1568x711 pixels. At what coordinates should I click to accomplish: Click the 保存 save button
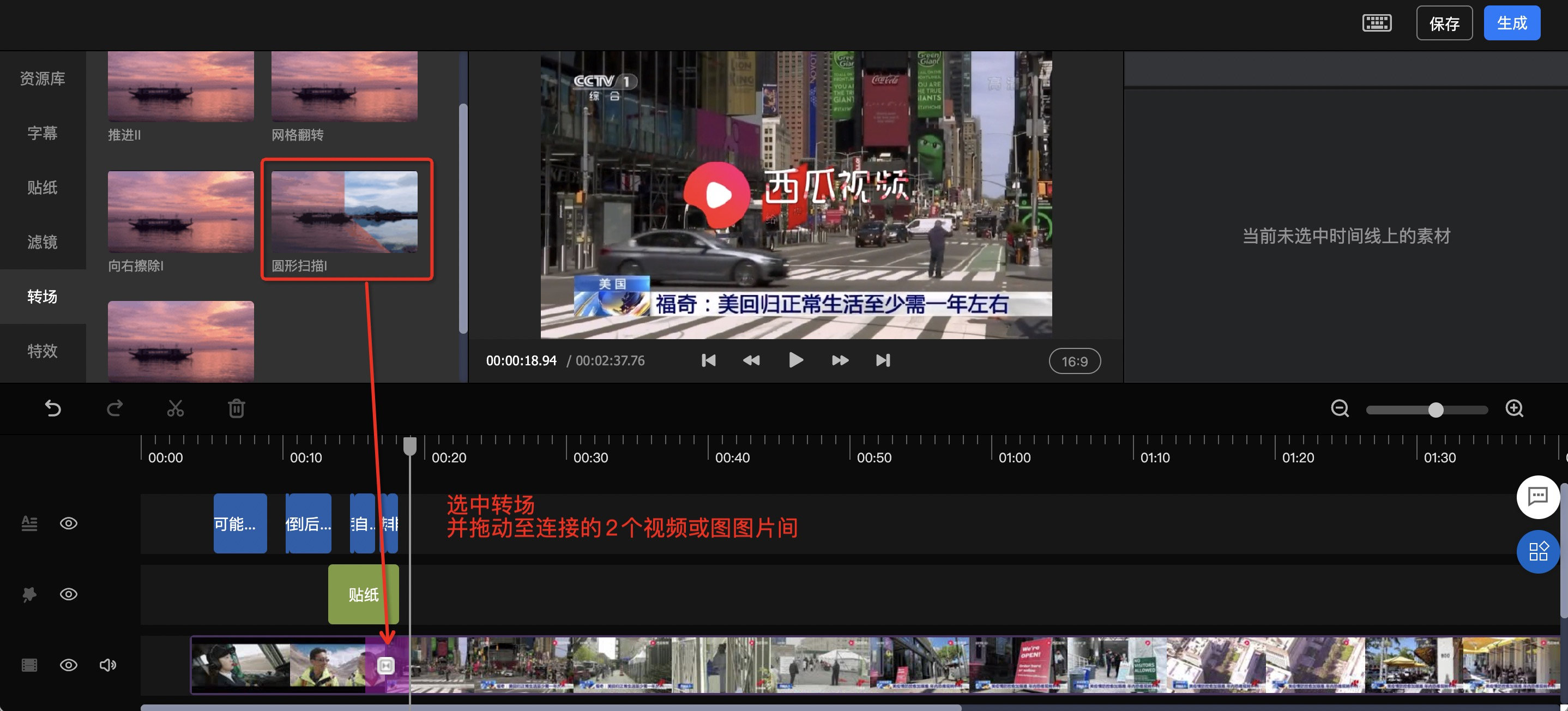click(1444, 23)
